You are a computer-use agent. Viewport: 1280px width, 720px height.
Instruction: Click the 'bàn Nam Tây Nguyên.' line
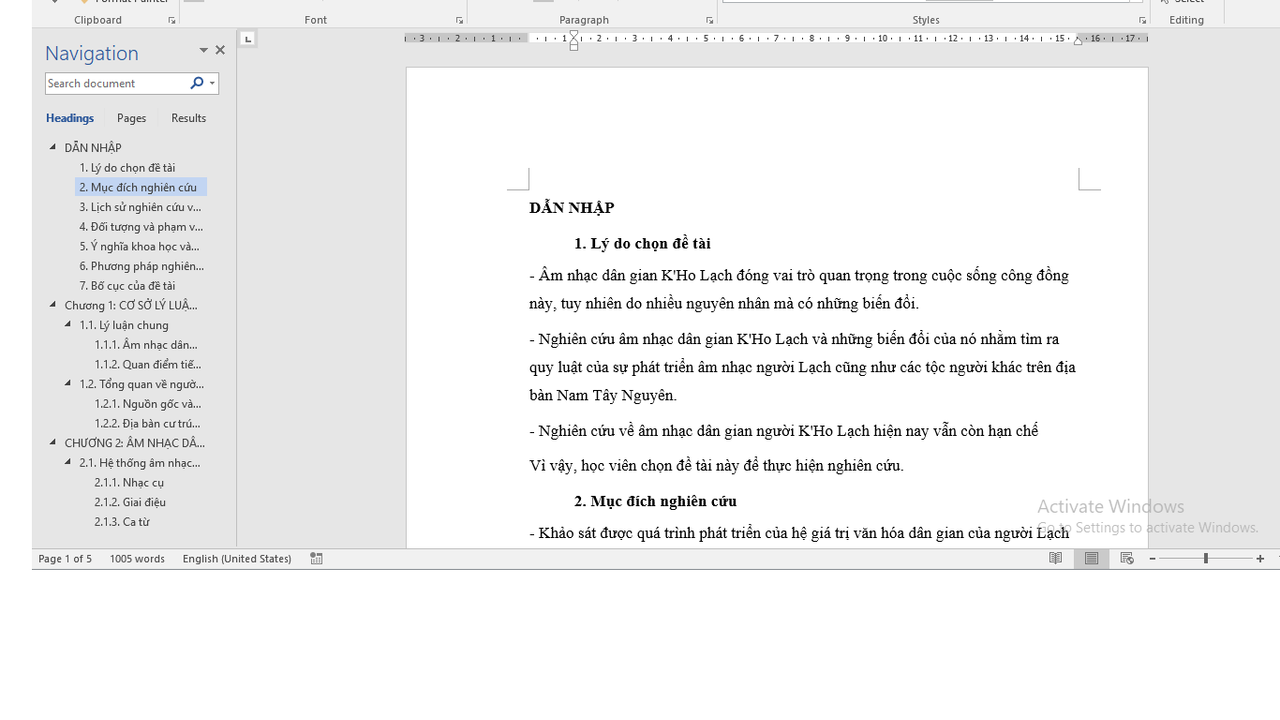[603, 395]
